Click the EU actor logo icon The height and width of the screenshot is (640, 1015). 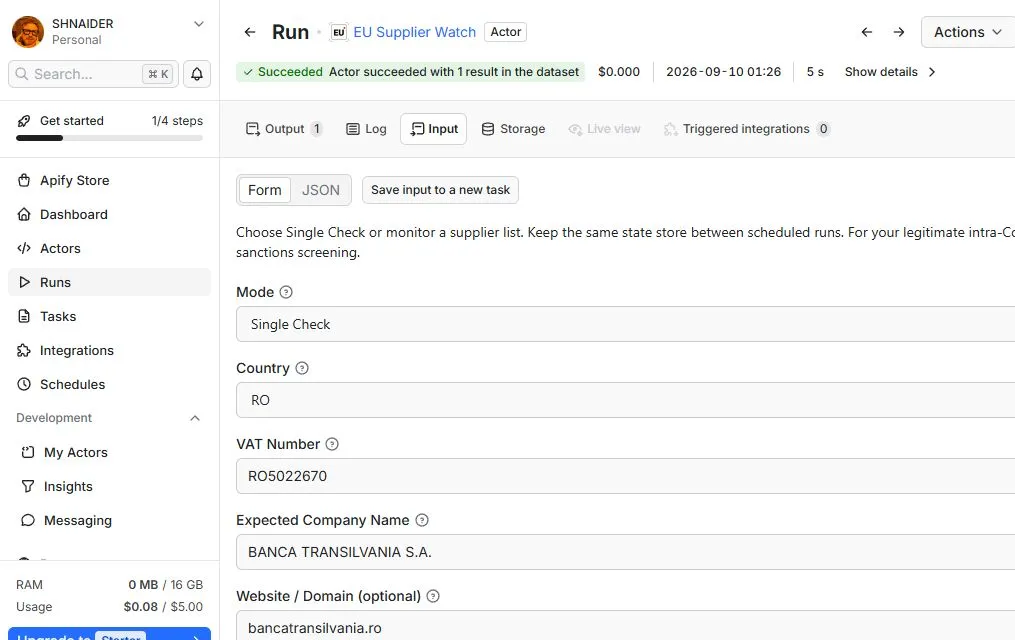click(339, 32)
